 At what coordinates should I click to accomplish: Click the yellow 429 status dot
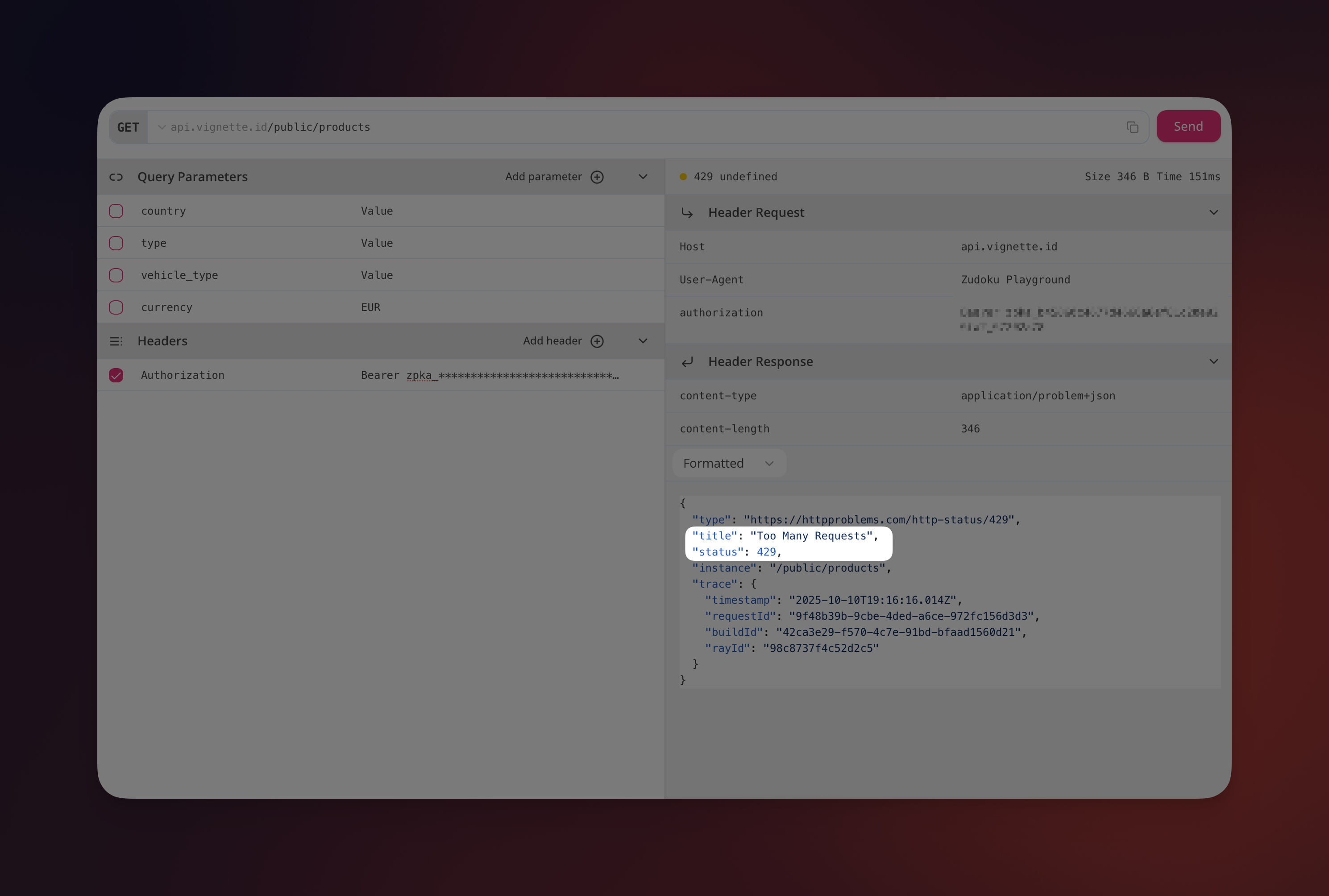click(x=683, y=177)
